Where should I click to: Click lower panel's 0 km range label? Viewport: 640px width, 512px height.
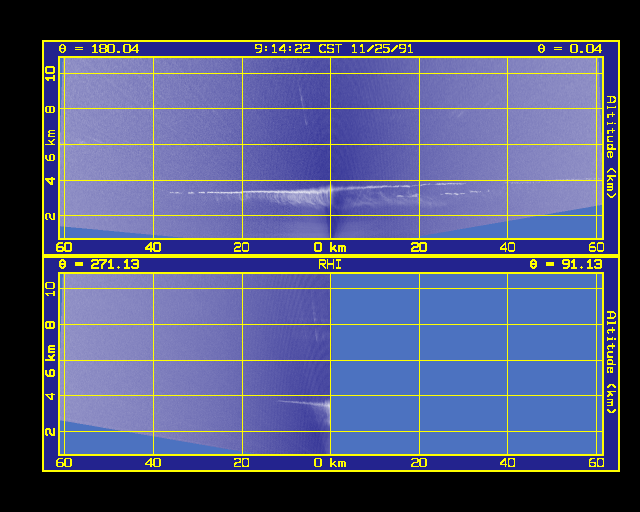point(330,463)
